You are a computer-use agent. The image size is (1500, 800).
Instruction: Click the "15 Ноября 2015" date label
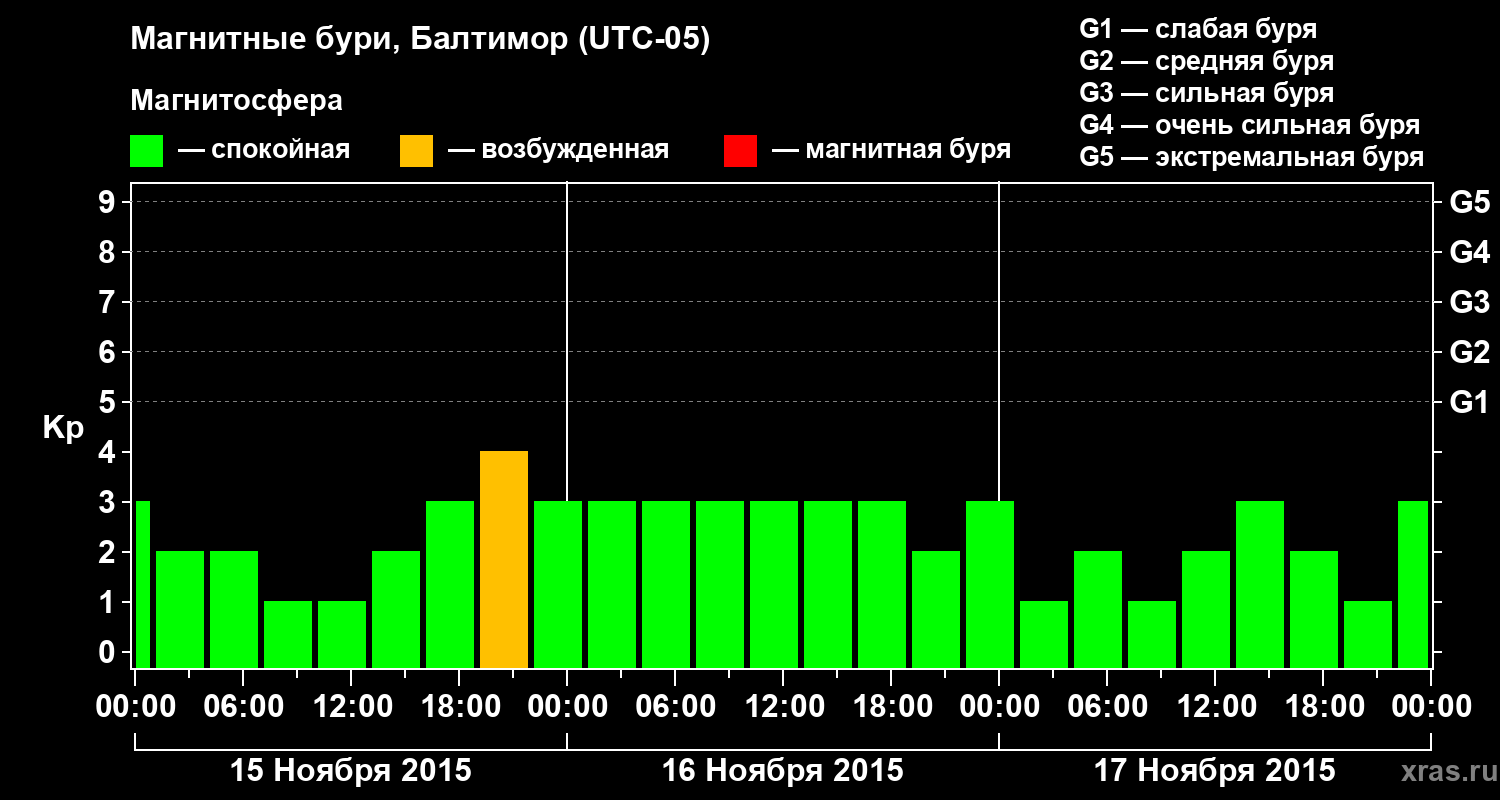click(x=351, y=771)
